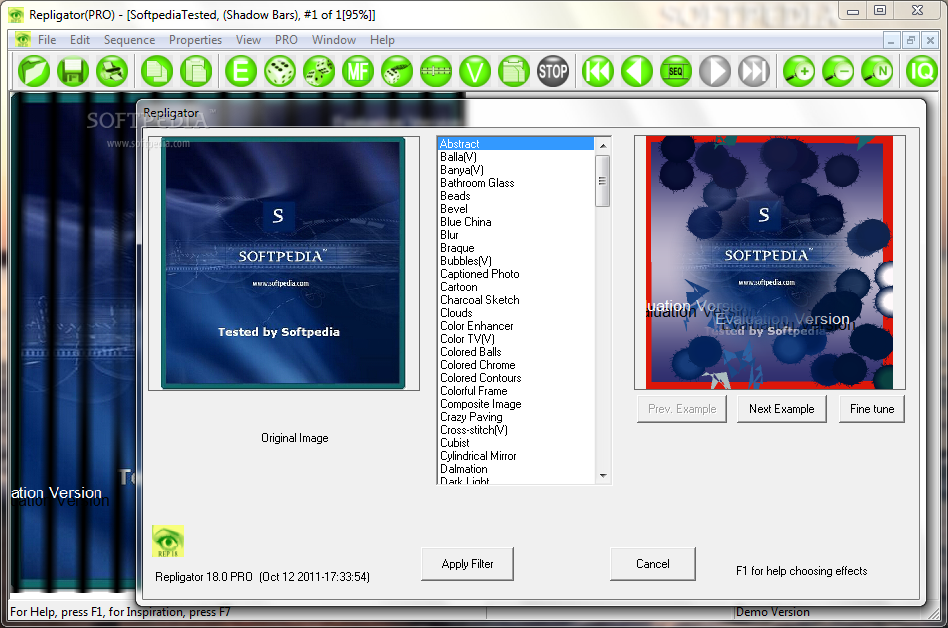Click the ruler-like toolbar icon
948x628 pixels.
click(436, 71)
